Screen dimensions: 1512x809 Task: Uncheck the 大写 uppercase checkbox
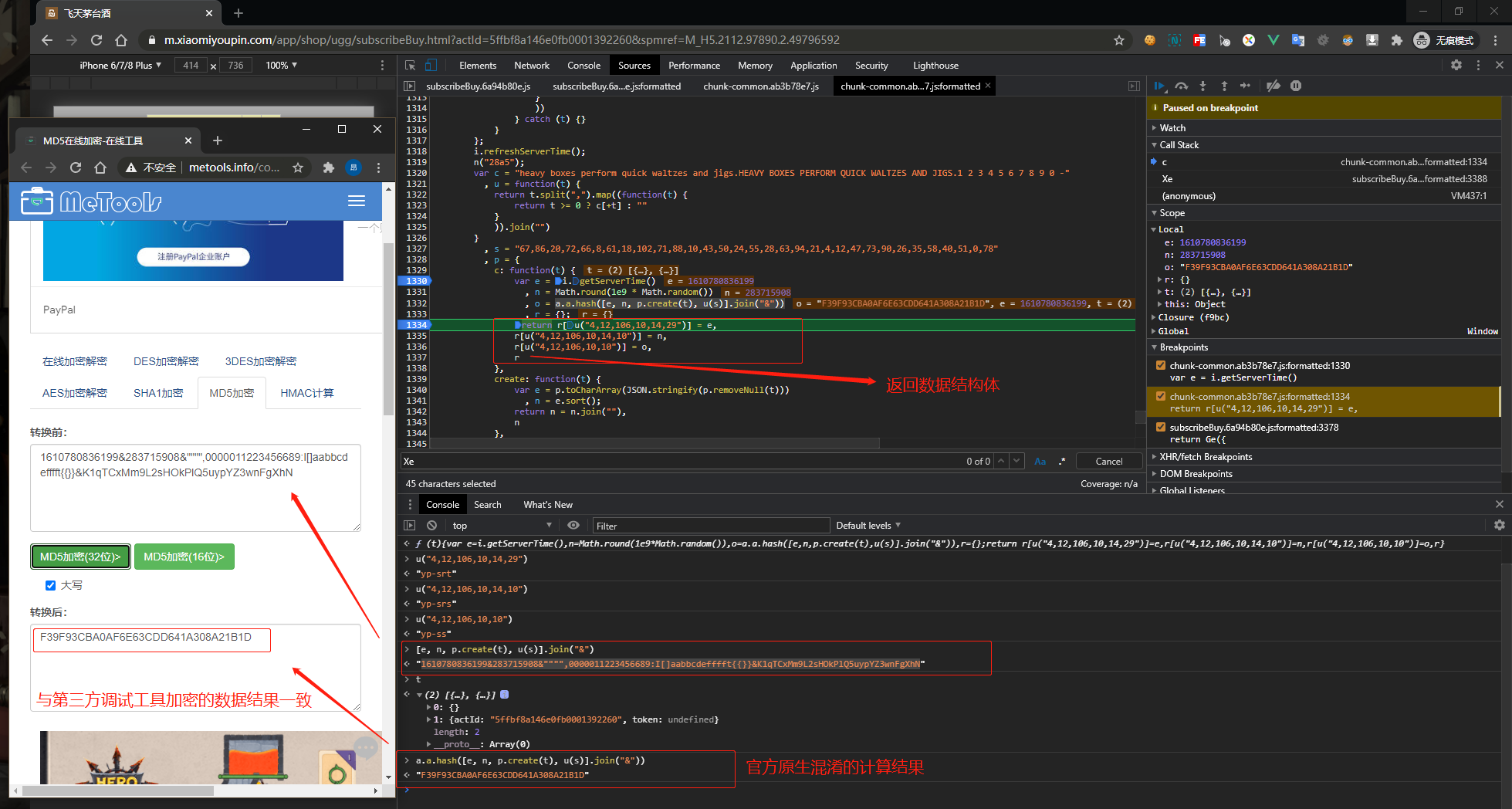pyautogui.click(x=51, y=585)
